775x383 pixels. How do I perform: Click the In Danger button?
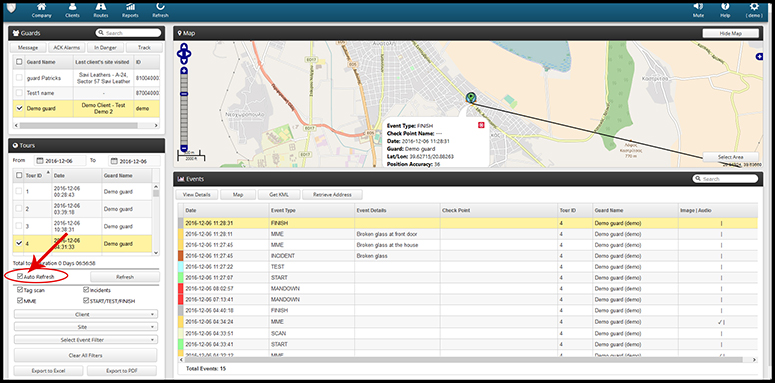click(105, 47)
